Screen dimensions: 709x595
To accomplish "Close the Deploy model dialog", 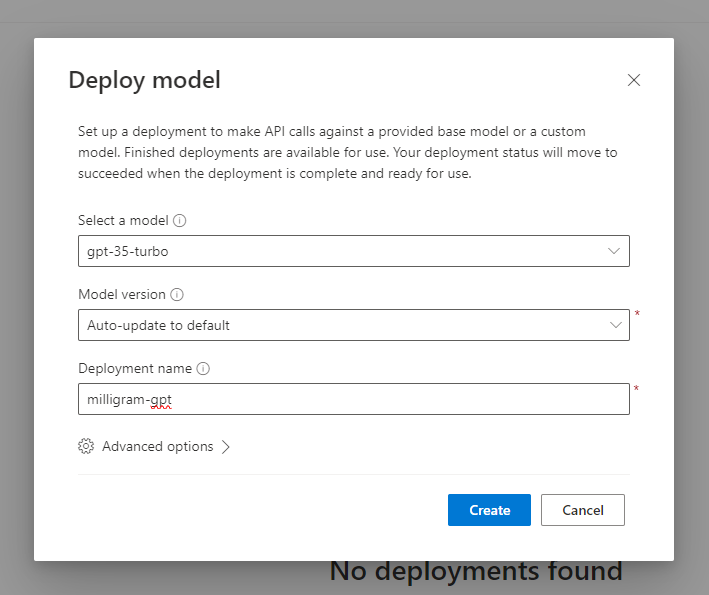I will coord(633,80).
